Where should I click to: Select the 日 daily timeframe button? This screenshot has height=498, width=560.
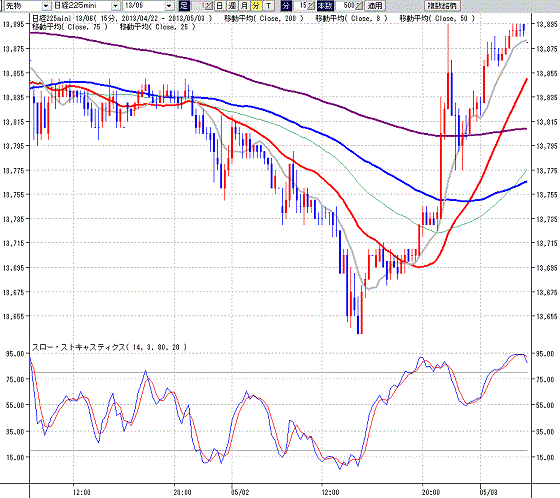[x=220, y=6]
